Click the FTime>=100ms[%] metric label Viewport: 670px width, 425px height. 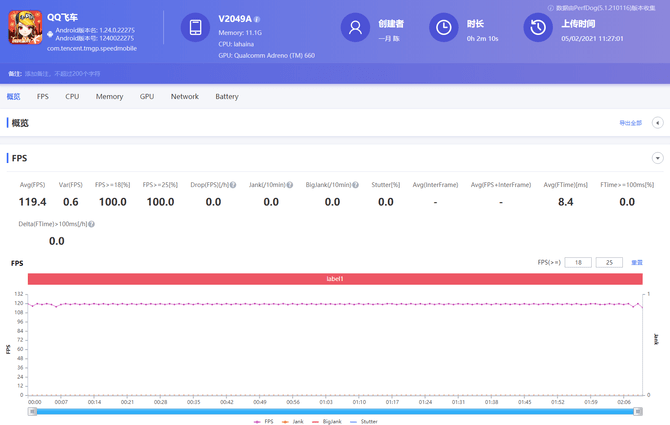coord(627,185)
